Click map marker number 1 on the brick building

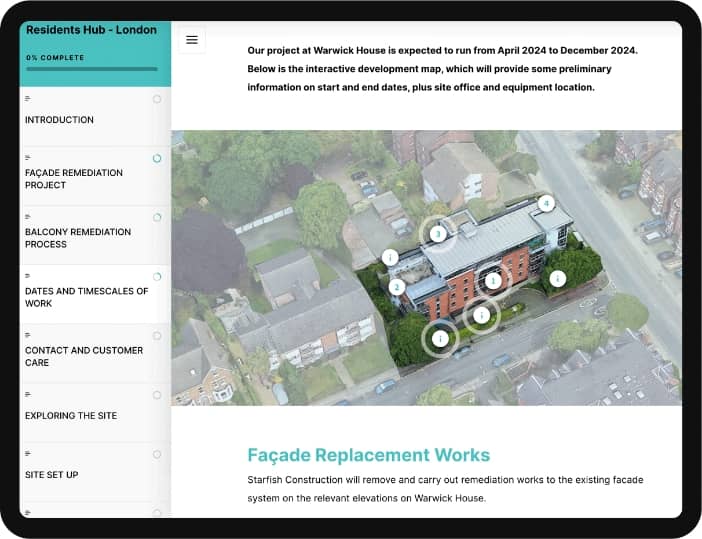[x=492, y=279]
